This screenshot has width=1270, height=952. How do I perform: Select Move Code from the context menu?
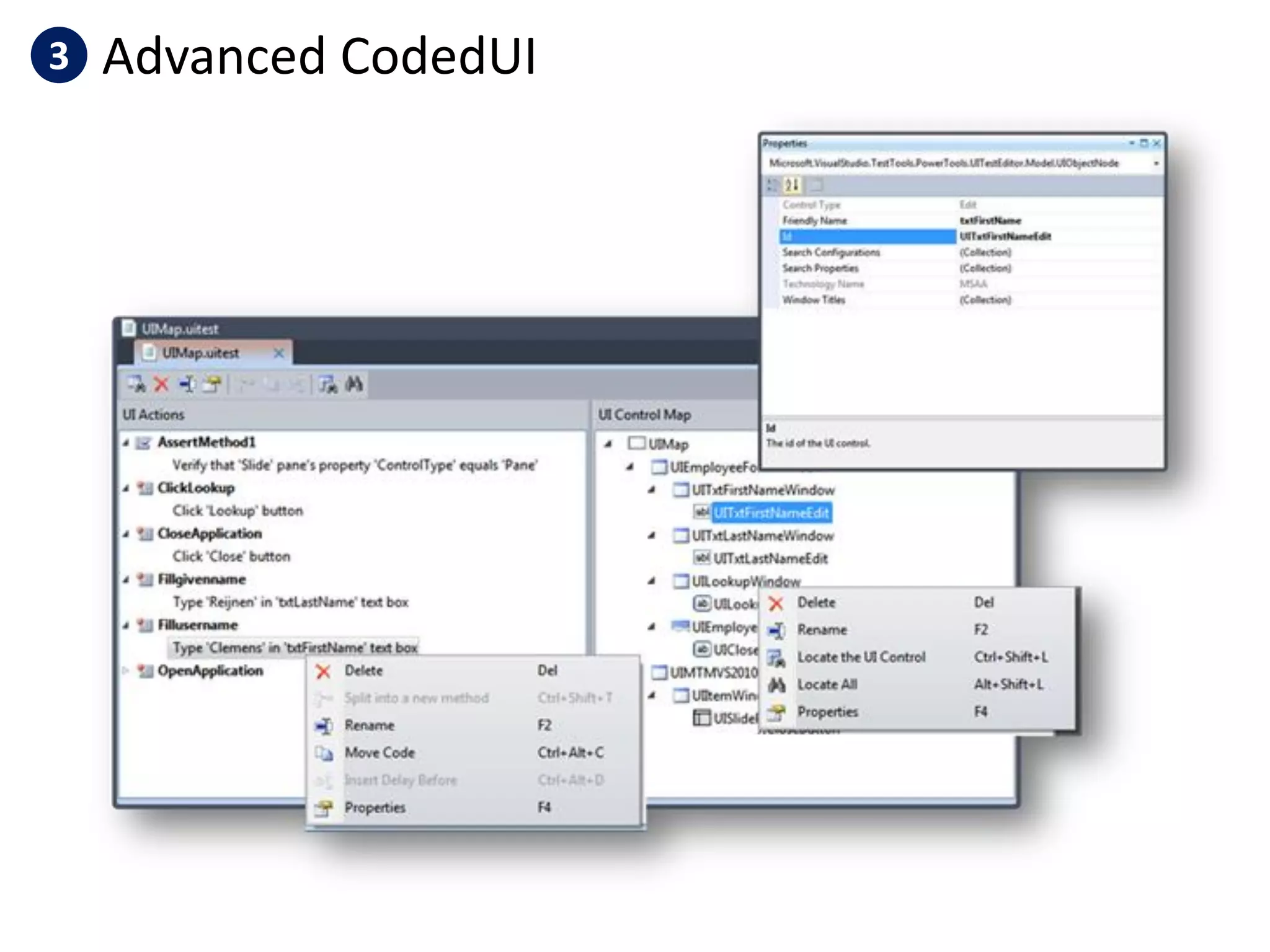[x=473, y=753]
